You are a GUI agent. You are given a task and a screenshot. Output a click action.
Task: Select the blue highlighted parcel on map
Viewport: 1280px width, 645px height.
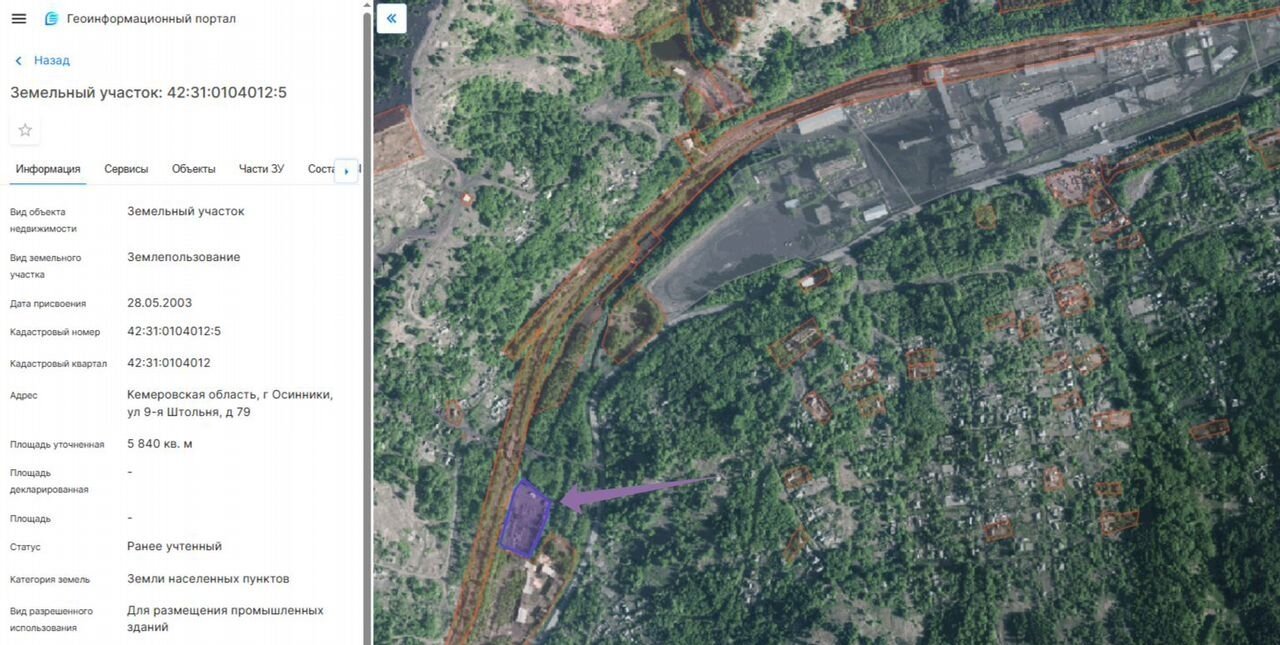[x=526, y=518]
